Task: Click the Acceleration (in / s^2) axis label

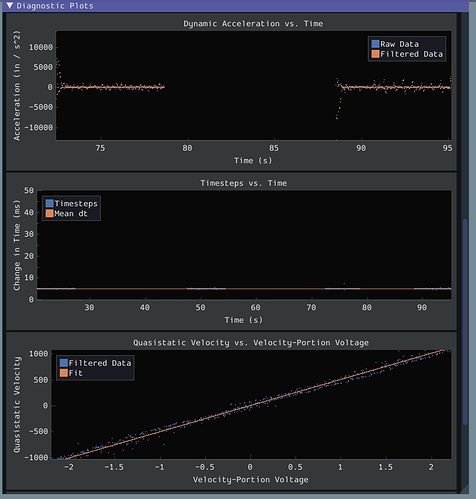Action: pyautogui.click(x=17, y=86)
